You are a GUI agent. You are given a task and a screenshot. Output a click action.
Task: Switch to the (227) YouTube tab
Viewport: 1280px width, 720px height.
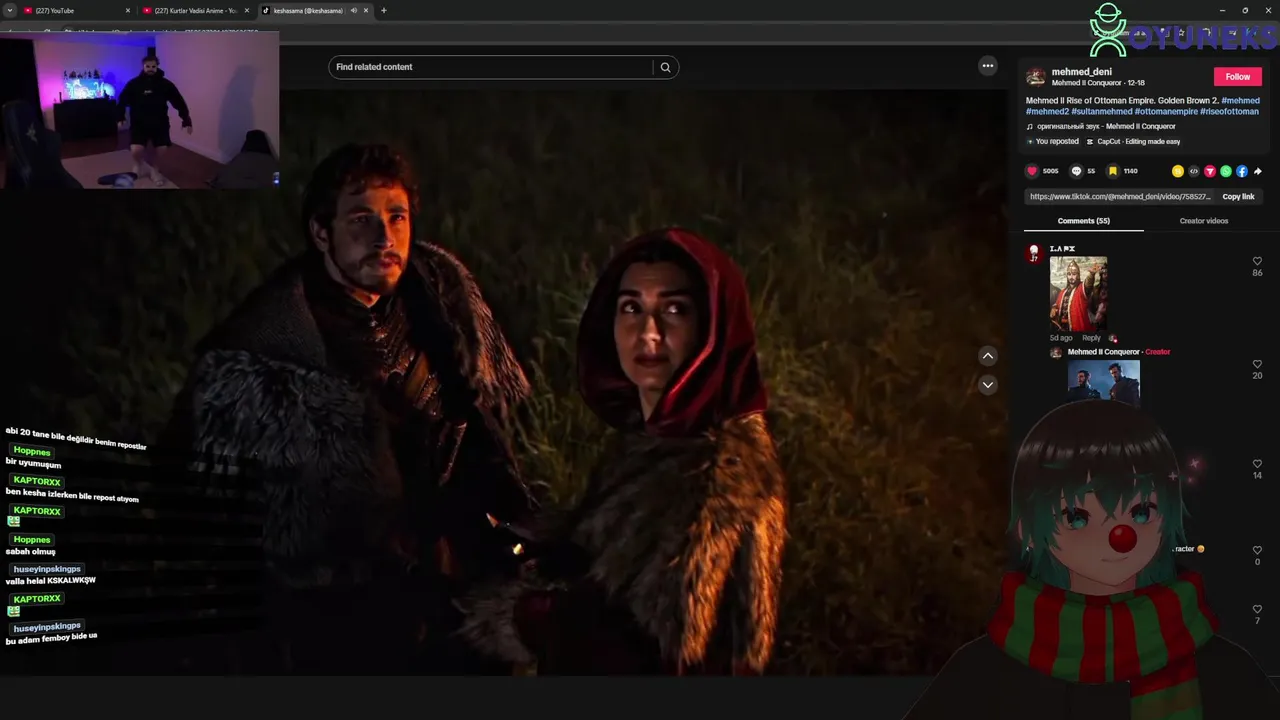pyautogui.click(x=77, y=10)
